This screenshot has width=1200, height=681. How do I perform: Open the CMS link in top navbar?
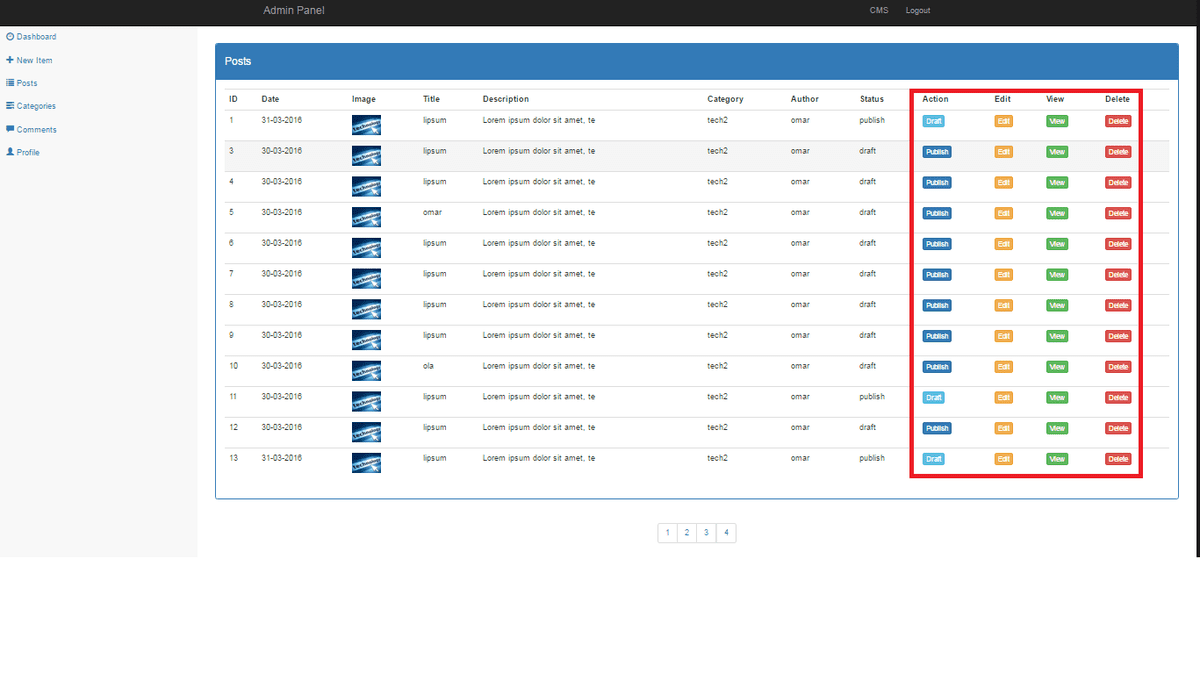(x=878, y=10)
